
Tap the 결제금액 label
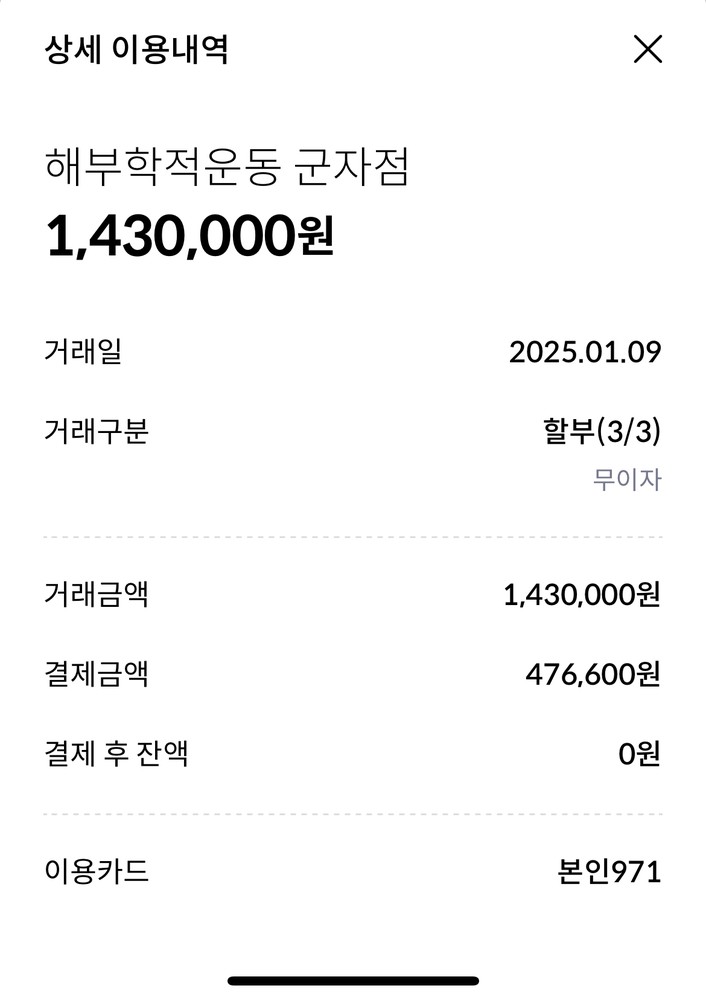point(96,674)
